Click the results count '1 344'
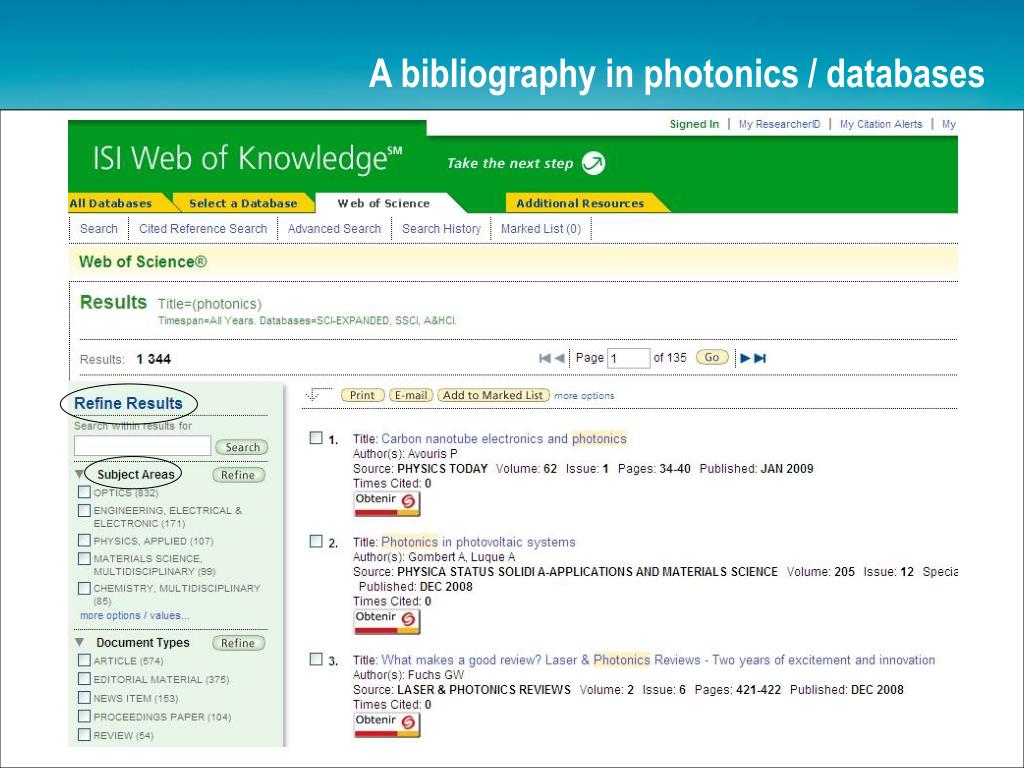The height and width of the screenshot is (768, 1024). pos(153,359)
